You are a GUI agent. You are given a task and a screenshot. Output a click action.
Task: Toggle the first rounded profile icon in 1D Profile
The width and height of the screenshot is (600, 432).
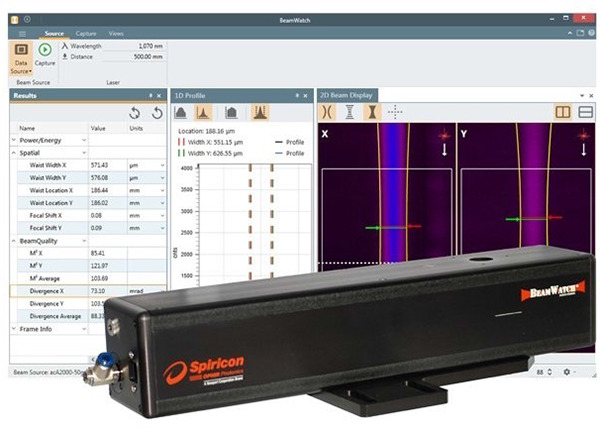click(x=180, y=112)
